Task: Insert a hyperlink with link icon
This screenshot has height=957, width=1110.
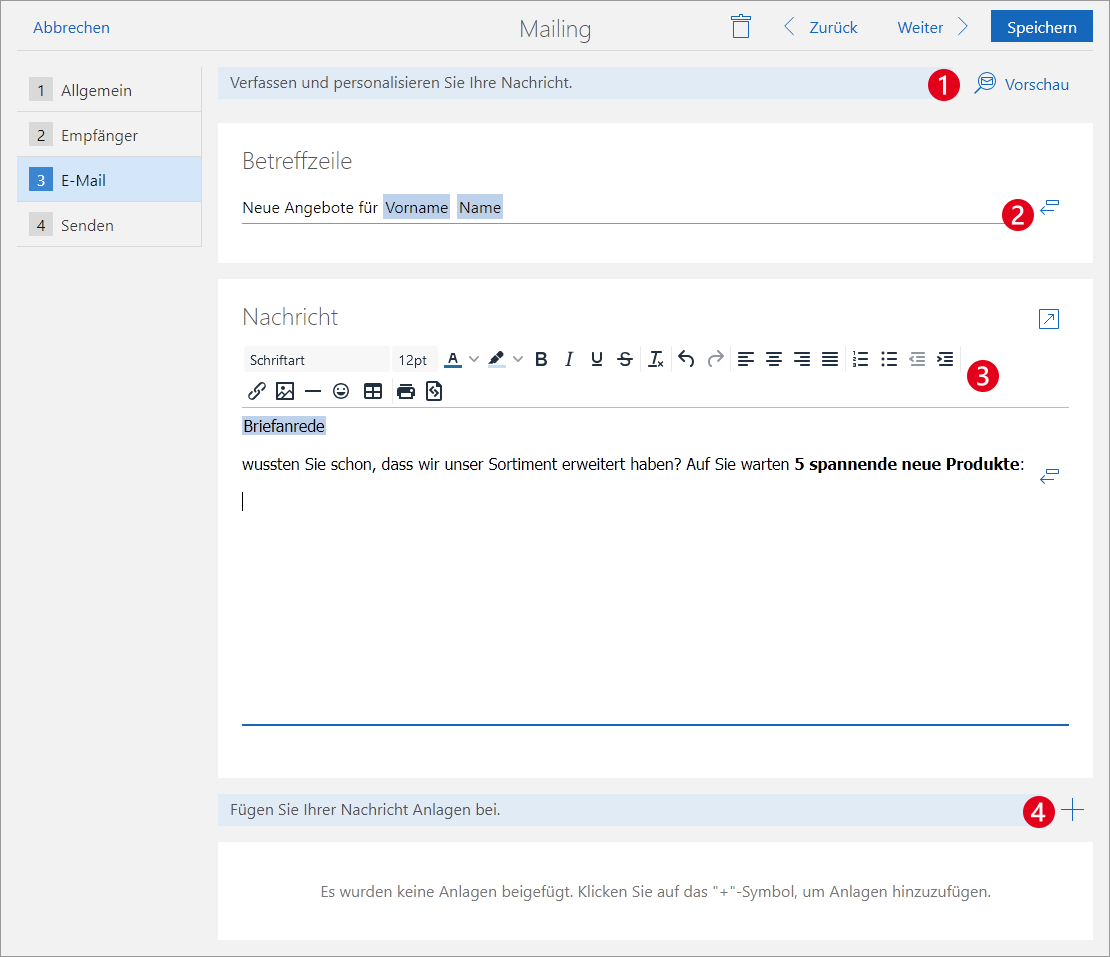Action: (256, 391)
